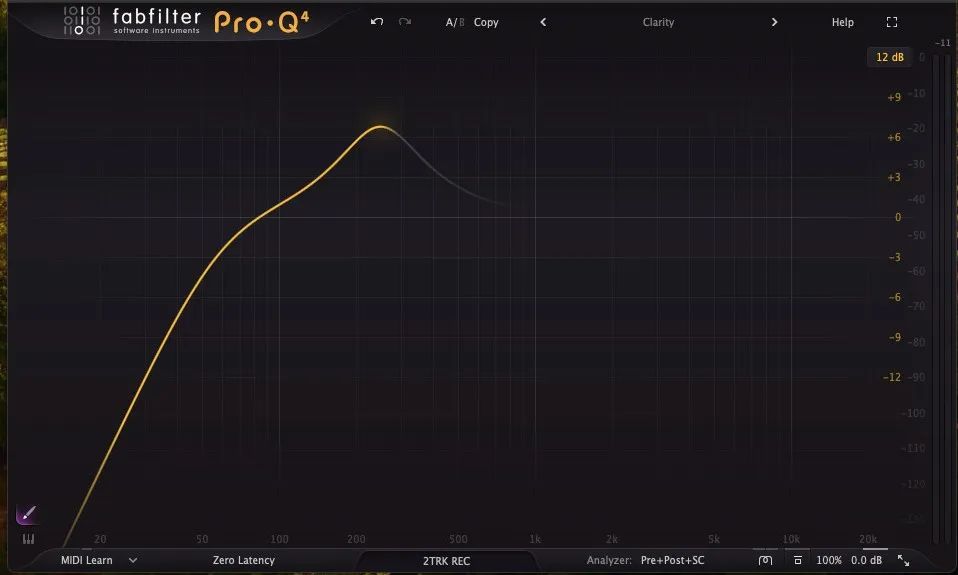This screenshot has width=958, height=575.
Task: Toggle the A/B state switch
Action: coord(455,22)
